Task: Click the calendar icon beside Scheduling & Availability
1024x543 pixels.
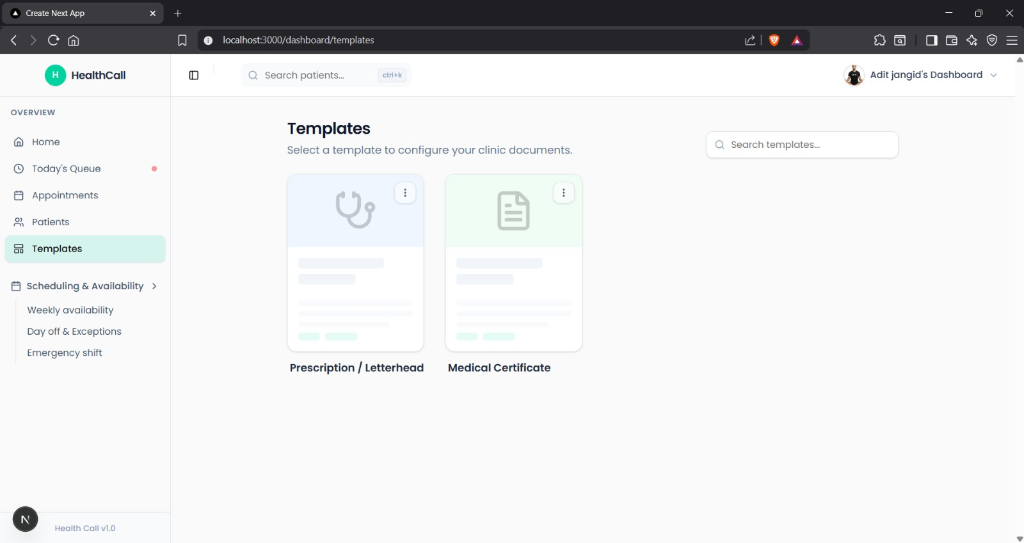Action: point(16,286)
